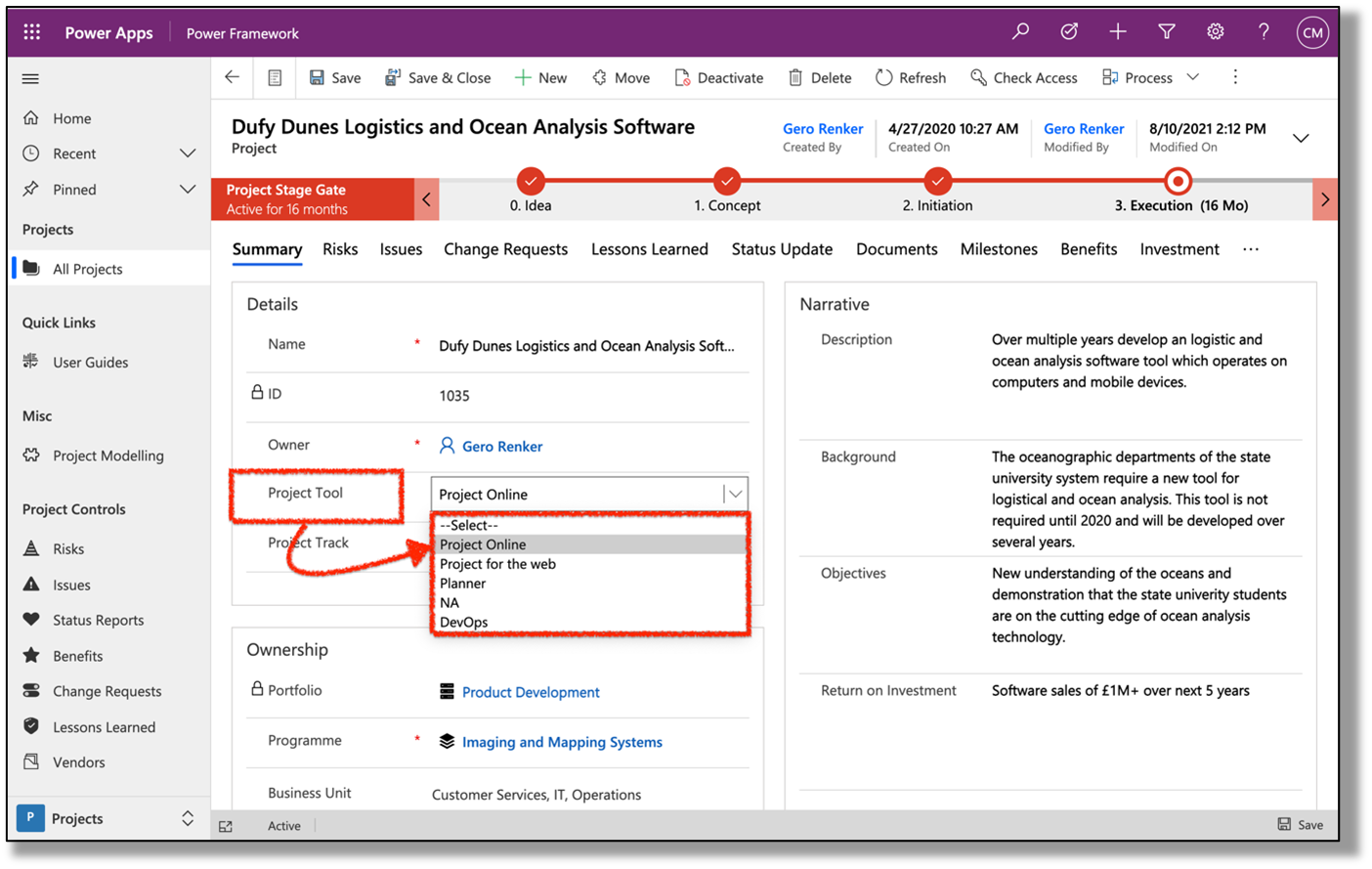Switch to the Risks tab

click(x=340, y=249)
